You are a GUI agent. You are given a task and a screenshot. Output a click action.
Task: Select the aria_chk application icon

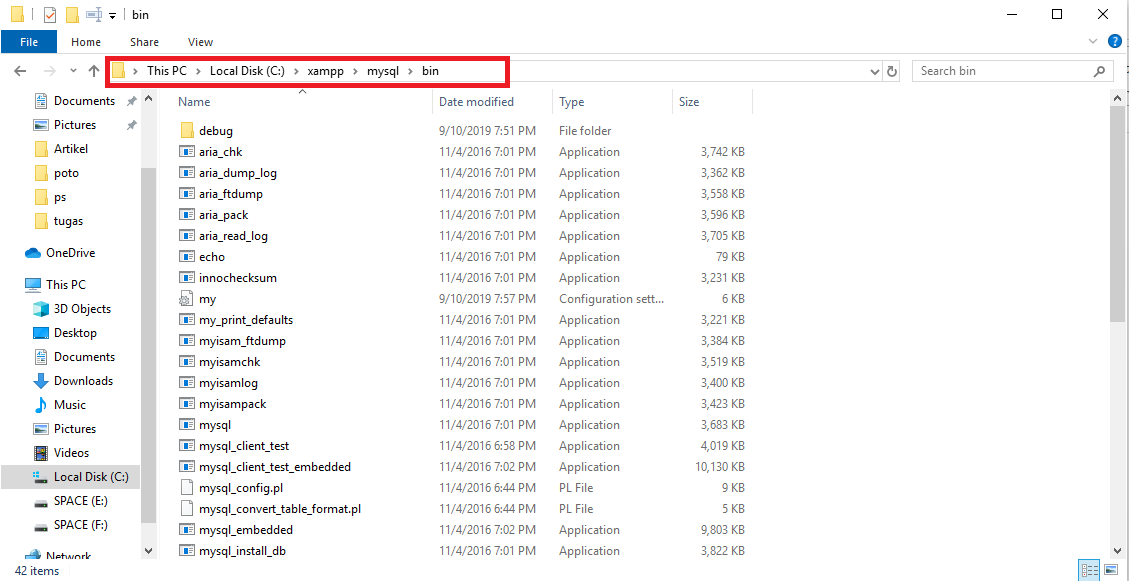click(187, 152)
